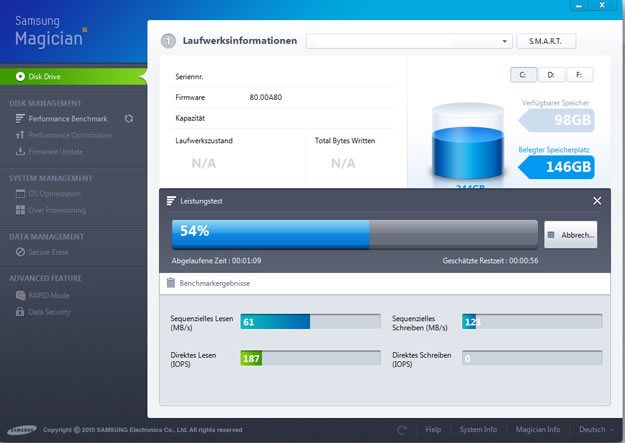
Task: Open OS Optimization menu entry
Action: pyautogui.click(x=55, y=194)
